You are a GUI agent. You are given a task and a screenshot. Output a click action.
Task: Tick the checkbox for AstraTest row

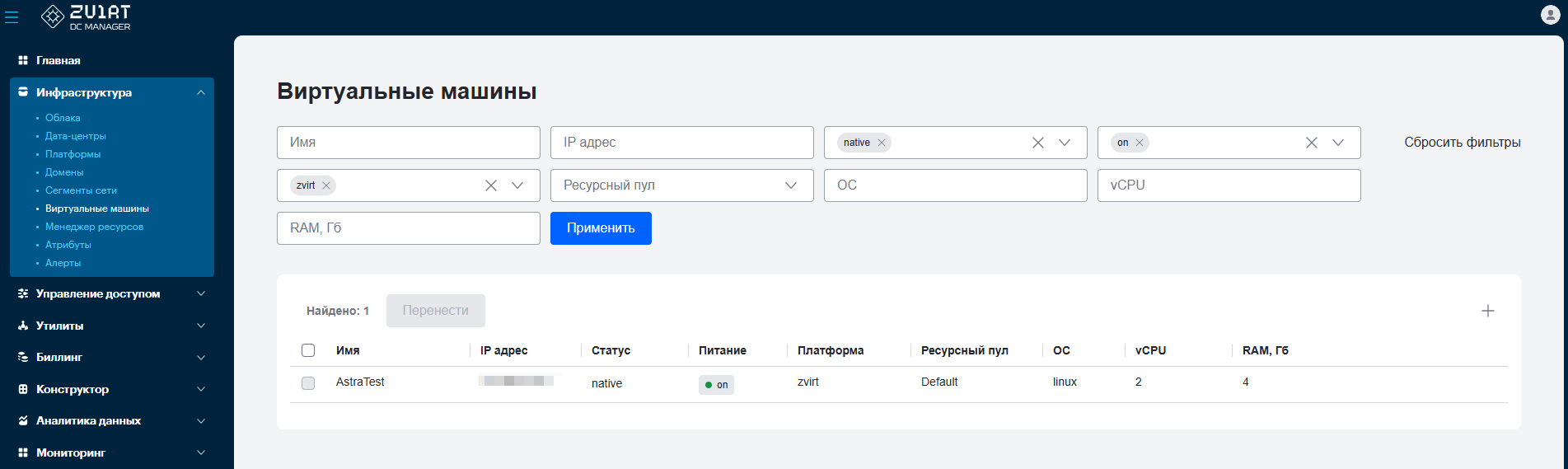click(308, 383)
